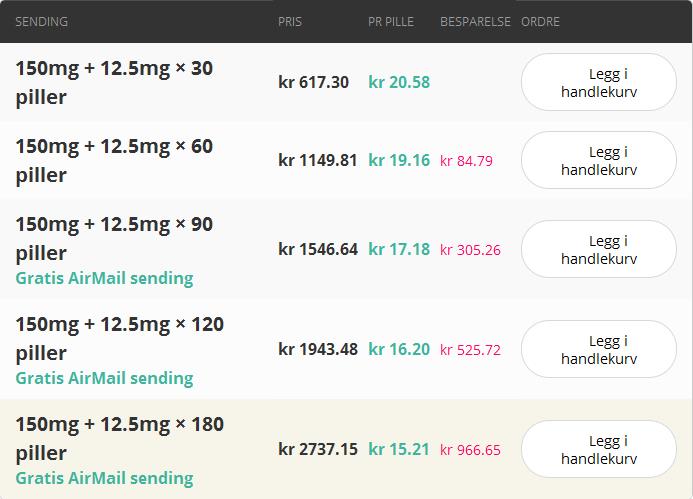This screenshot has height=499, width=693.
Task: Click Gratis AirMail sending under 180 piller
Action: coord(104,478)
